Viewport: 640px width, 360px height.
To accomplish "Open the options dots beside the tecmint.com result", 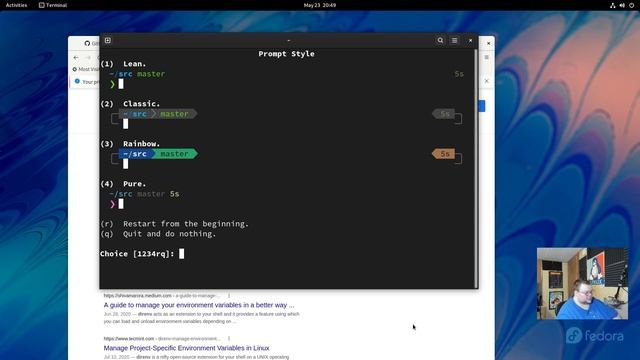I will (229, 338).
